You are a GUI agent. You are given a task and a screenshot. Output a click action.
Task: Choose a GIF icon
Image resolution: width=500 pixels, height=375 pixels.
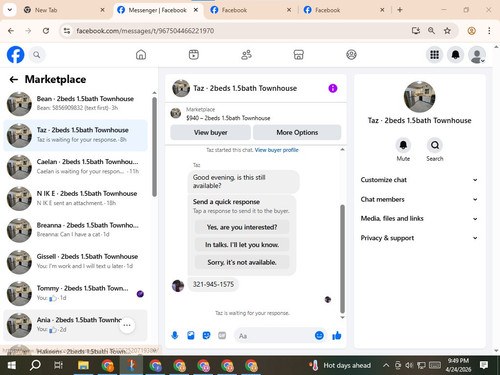click(x=222, y=335)
